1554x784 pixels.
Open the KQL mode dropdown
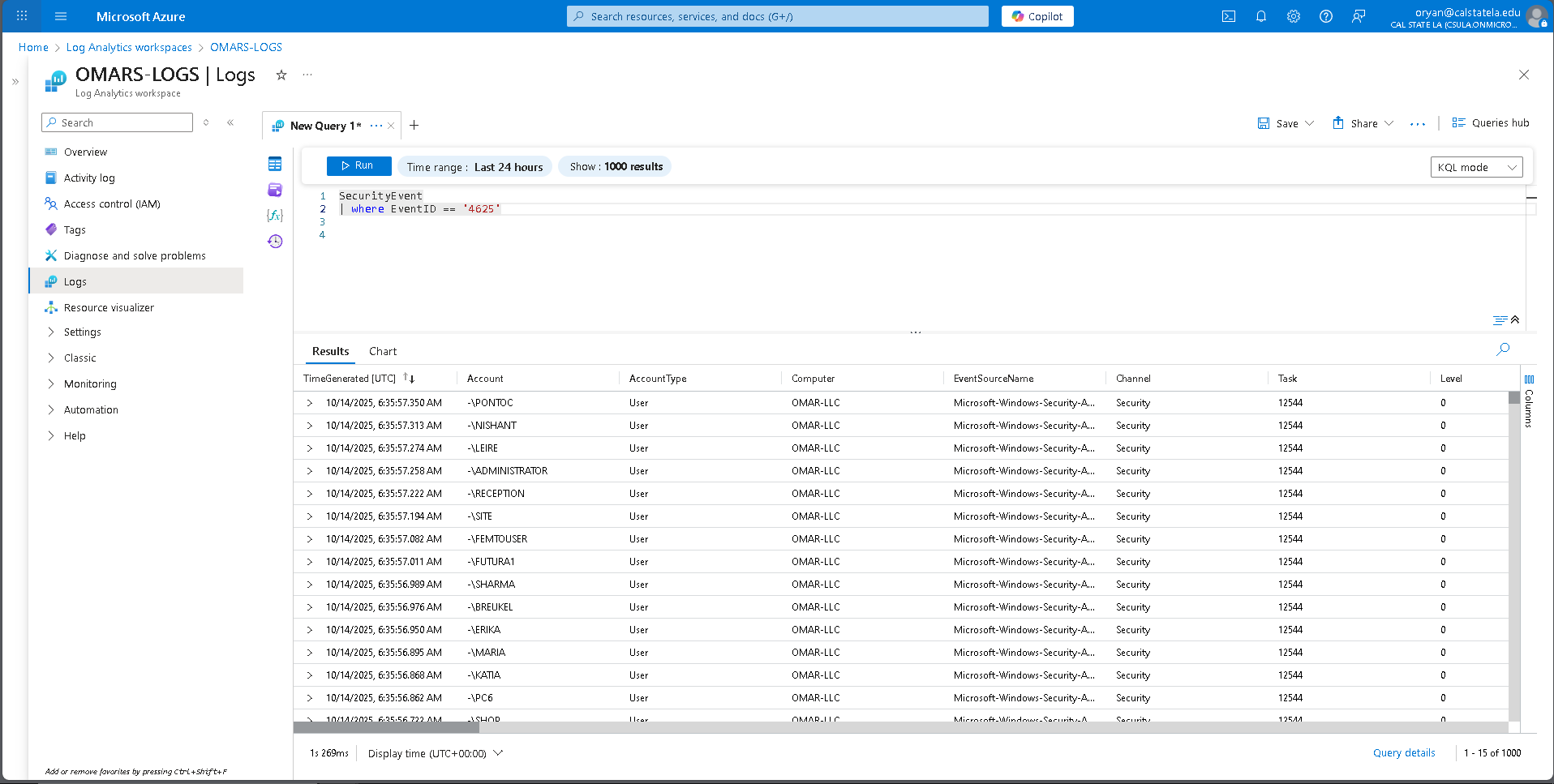(1477, 167)
